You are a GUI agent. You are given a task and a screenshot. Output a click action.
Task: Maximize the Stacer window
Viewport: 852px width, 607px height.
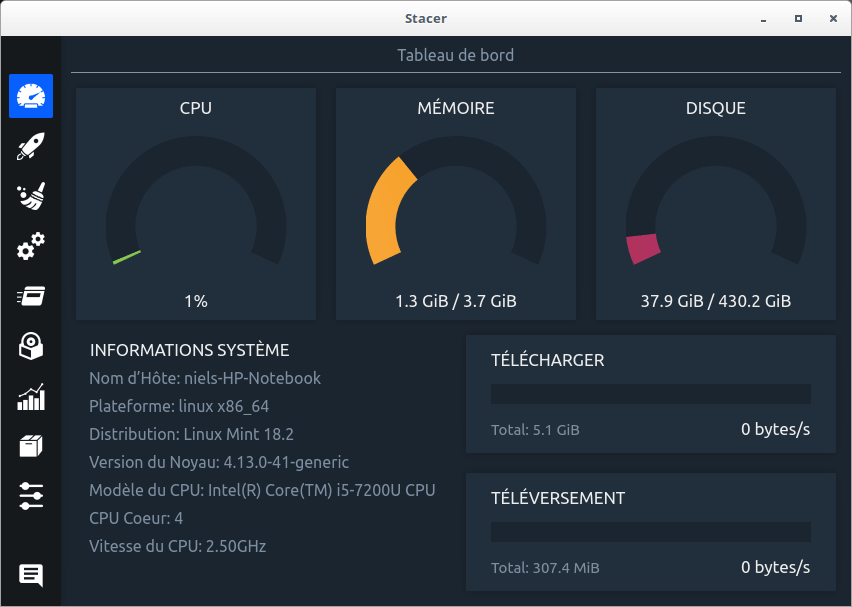(798, 18)
